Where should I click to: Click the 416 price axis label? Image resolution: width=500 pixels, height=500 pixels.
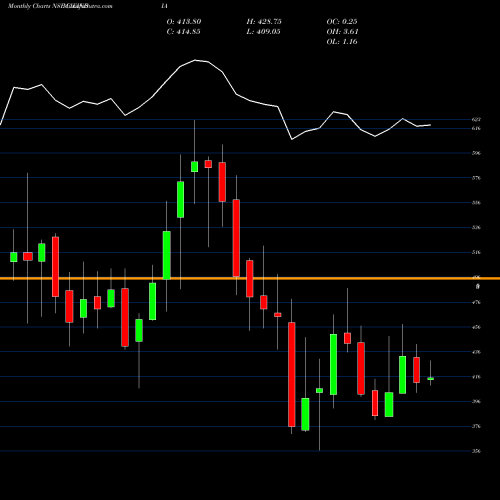(476, 377)
